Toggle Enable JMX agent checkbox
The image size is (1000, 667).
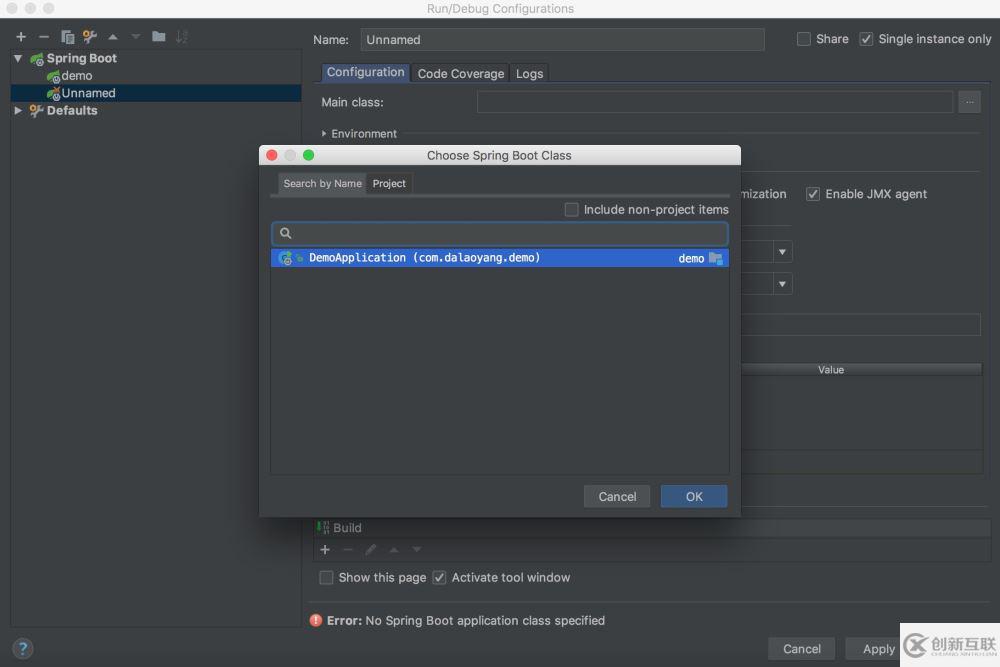click(812, 194)
